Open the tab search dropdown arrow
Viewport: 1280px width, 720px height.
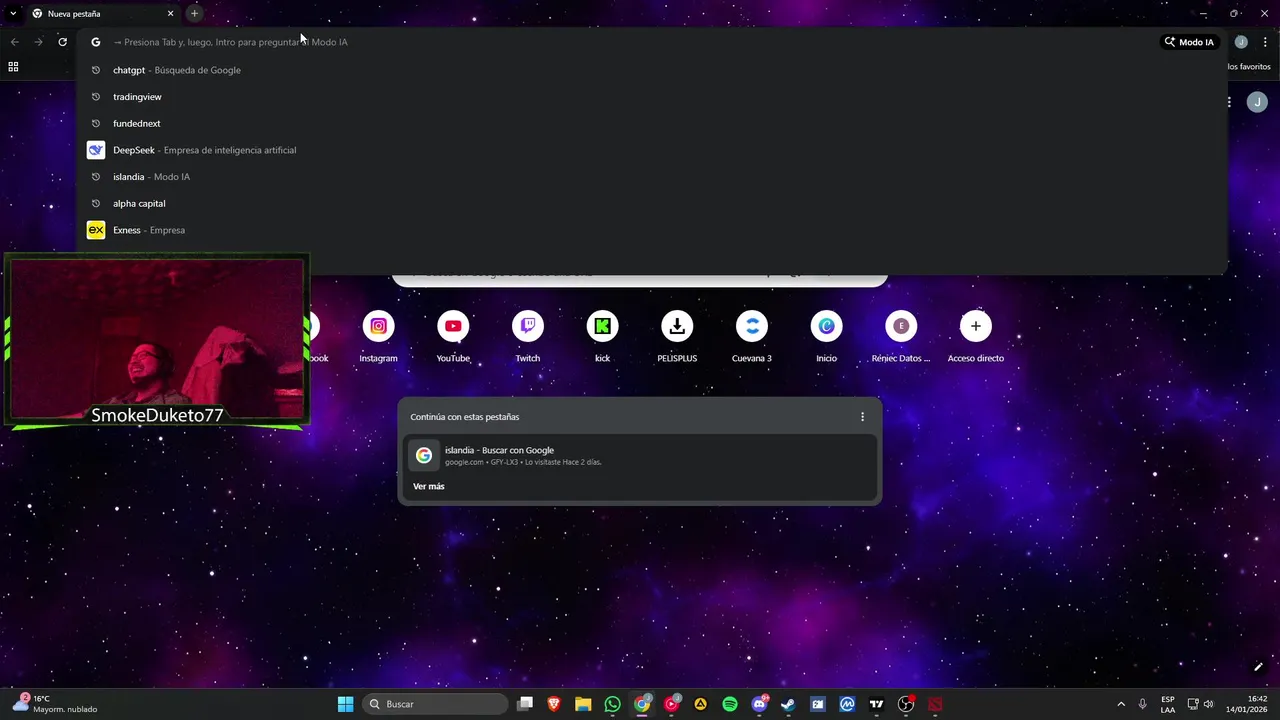tap(13, 14)
